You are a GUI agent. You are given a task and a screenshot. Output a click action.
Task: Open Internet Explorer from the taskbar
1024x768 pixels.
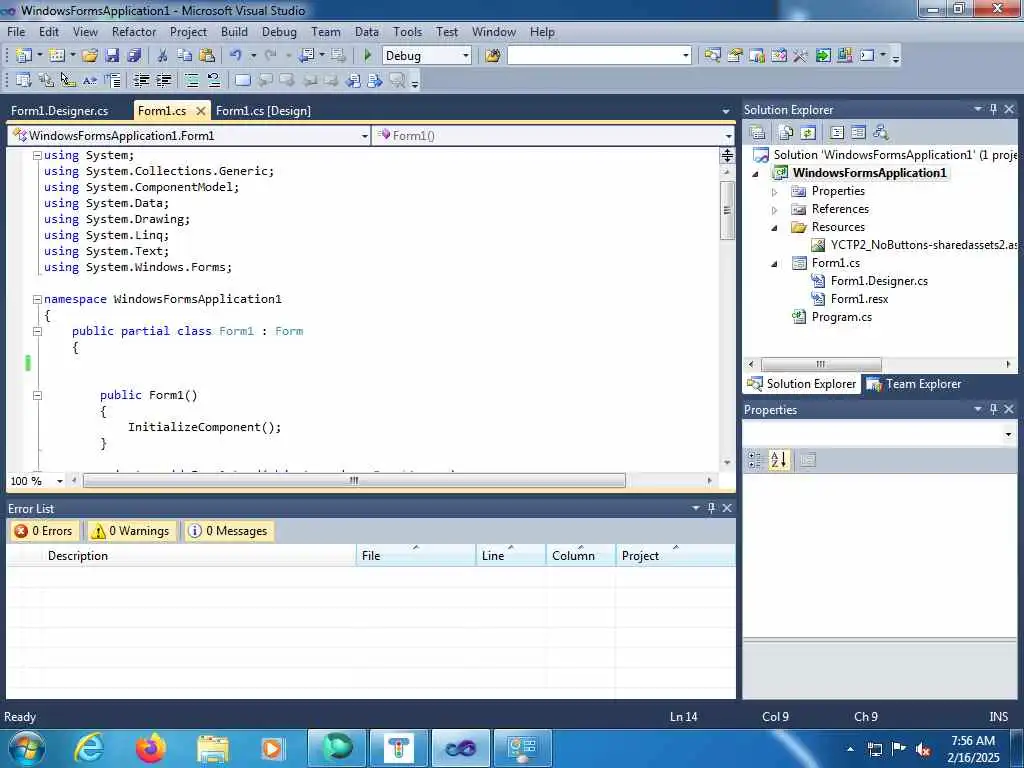pos(89,748)
